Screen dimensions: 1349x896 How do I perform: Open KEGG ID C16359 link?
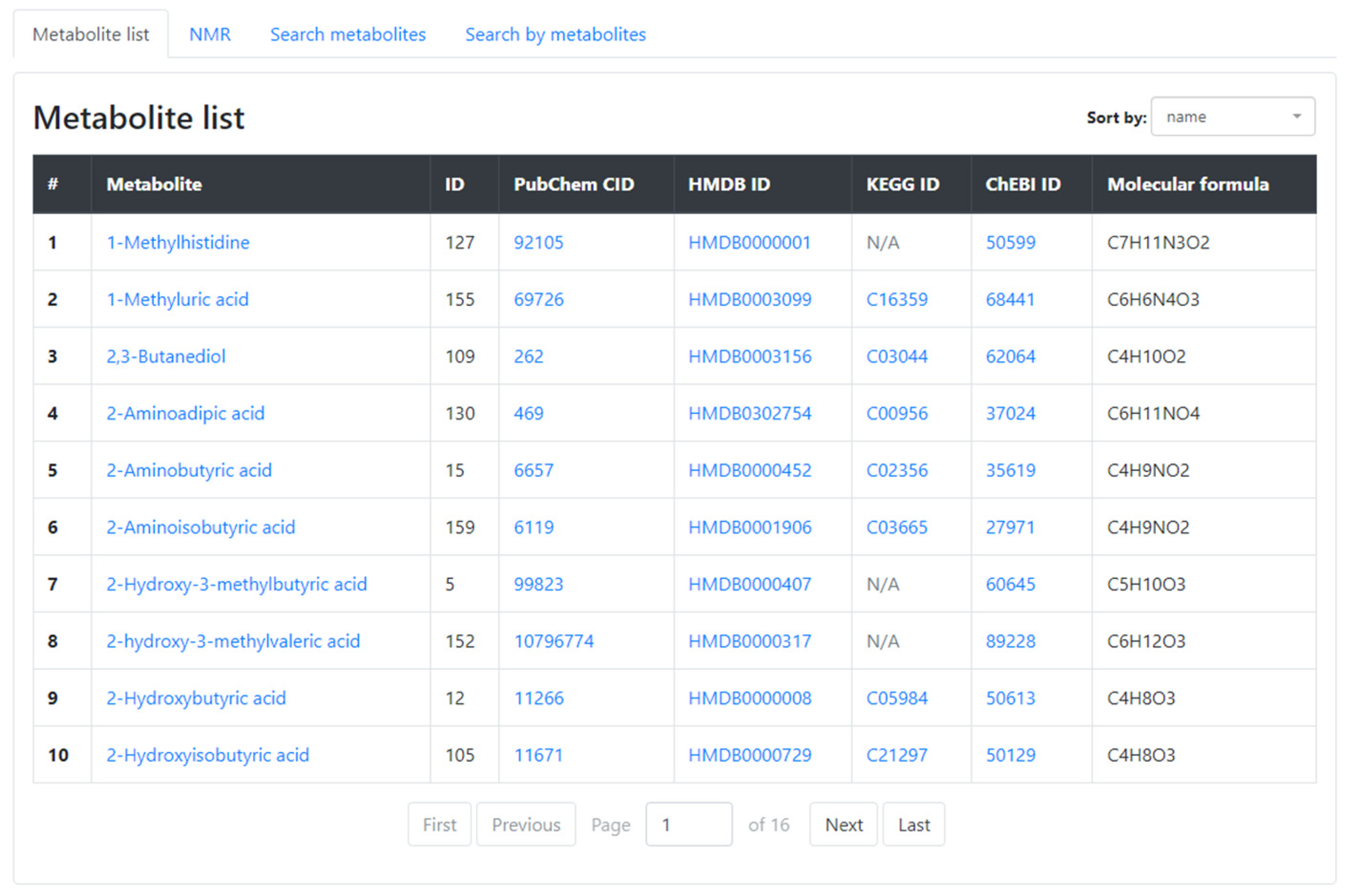coord(897,300)
